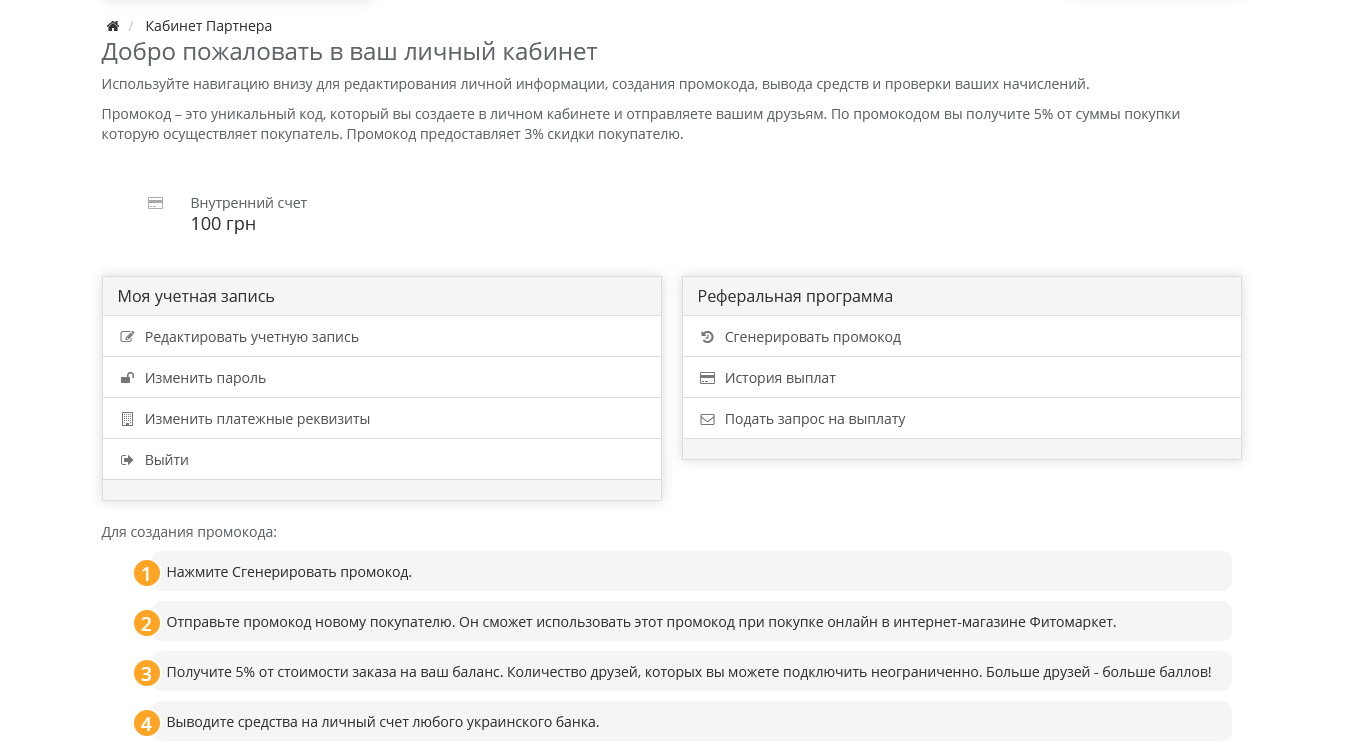
Task: Click the Моя учетная запись panel header
Action: (x=382, y=296)
